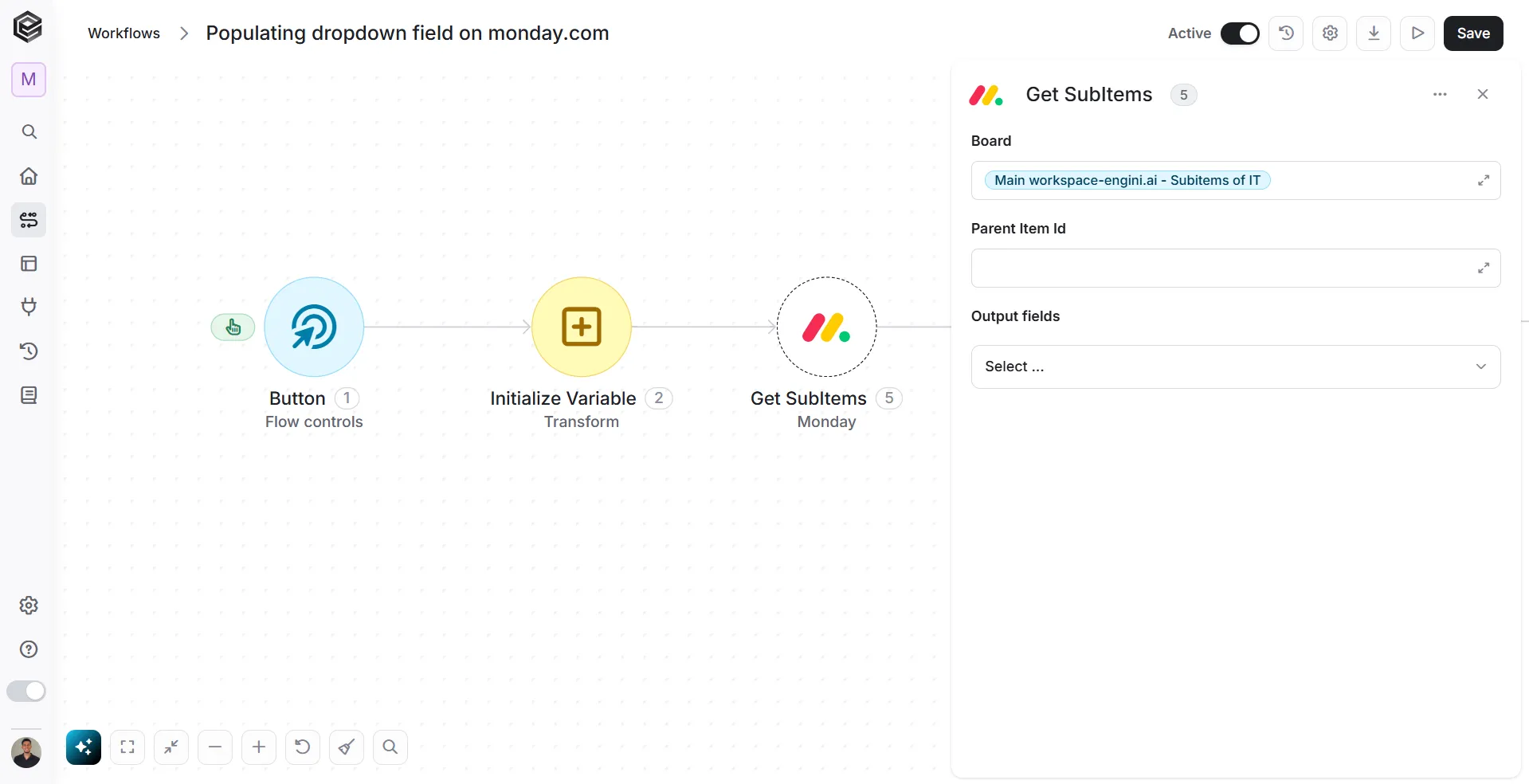Go to Workflows breadcrumb
Image resolution: width=1529 pixels, height=784 pixels.
(x=123, y=33)
